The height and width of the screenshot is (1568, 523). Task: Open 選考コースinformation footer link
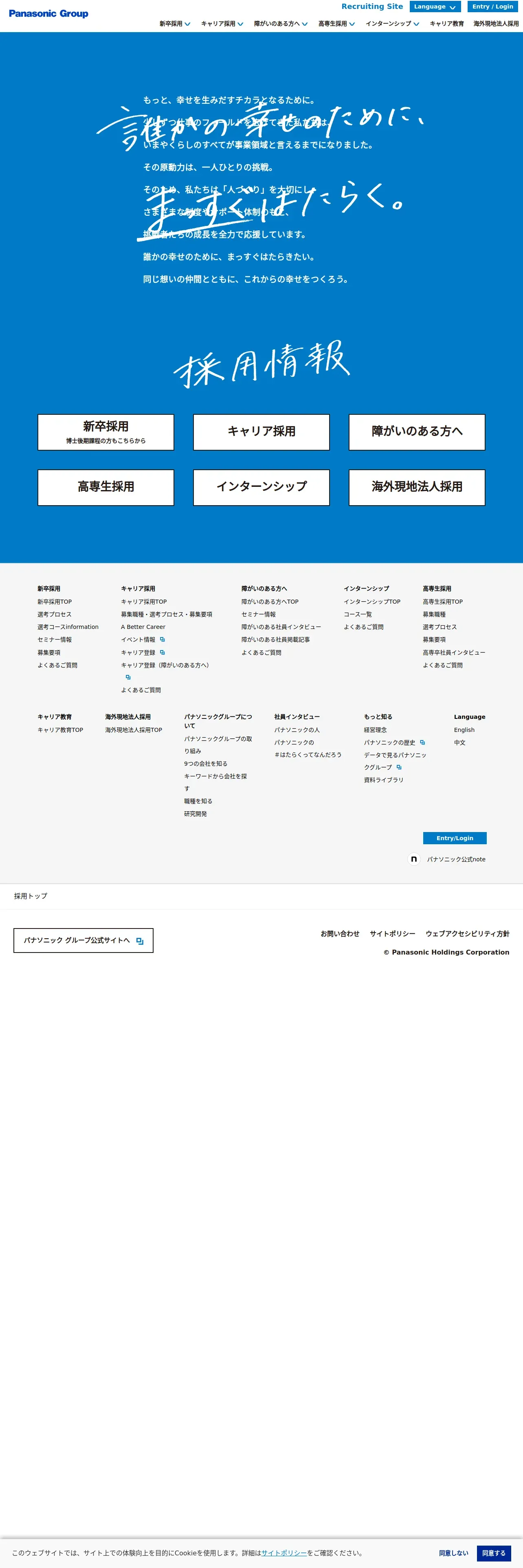[68, 627]
